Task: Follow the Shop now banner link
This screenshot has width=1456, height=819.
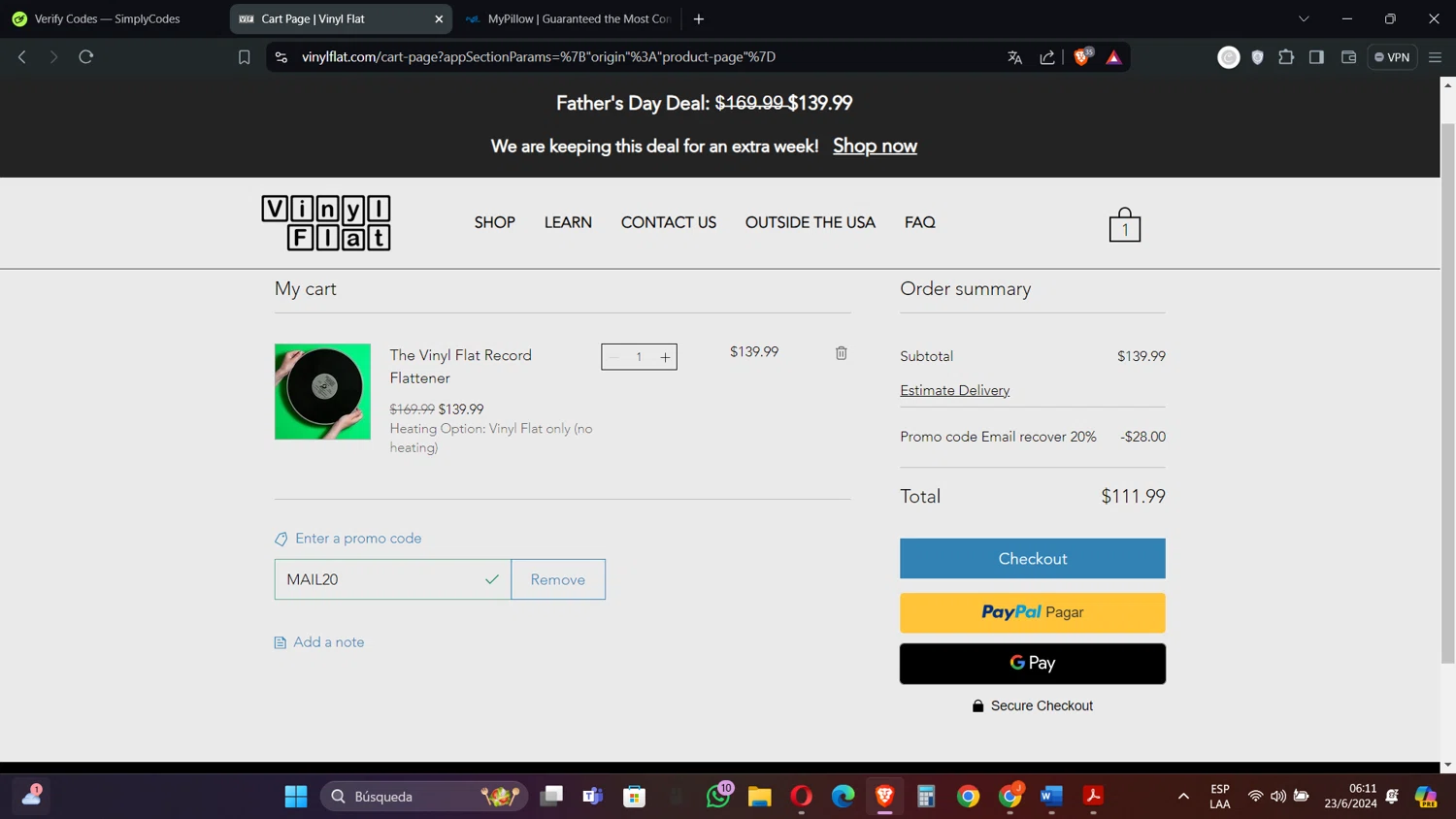Action: 875,146
